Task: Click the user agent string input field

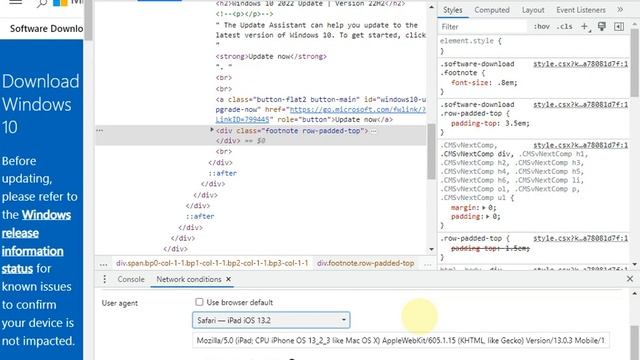Action: click(401, 340)
